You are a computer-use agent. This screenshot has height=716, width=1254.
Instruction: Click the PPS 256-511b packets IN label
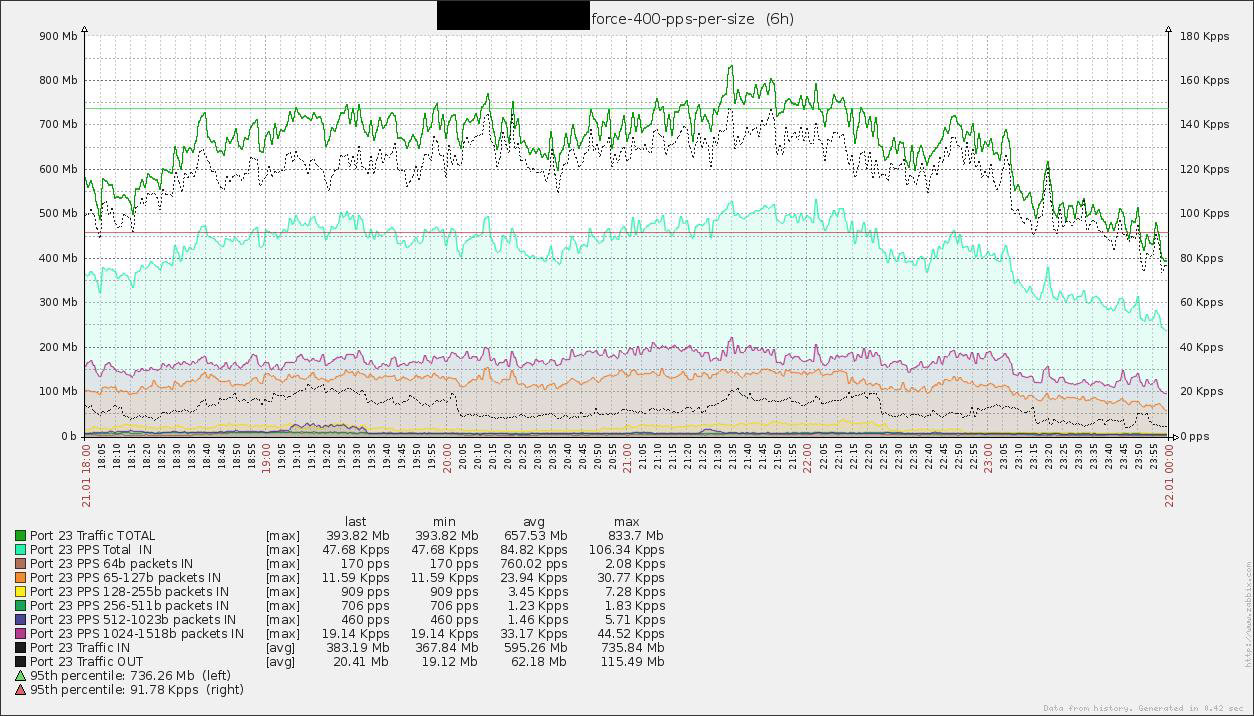[x=129, y=606]
